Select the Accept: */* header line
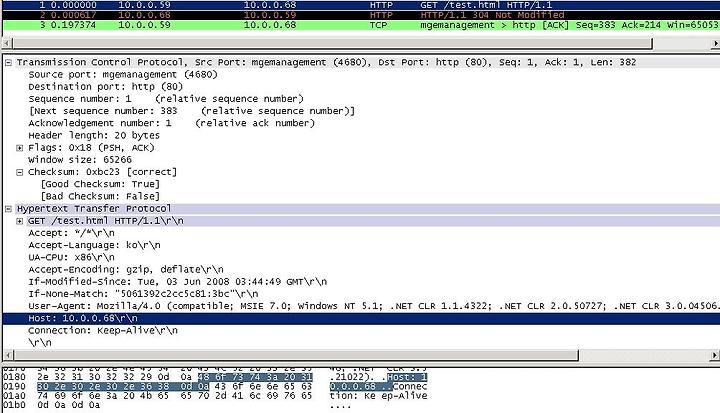The height and width of the screenshot is (413, 720). pos(71,233)
